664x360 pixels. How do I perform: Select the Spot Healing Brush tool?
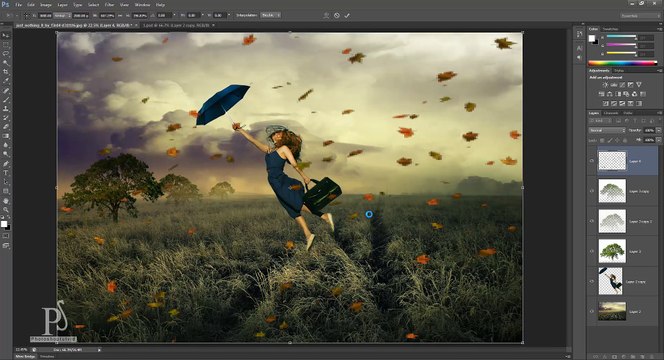(x=6, y=91)
